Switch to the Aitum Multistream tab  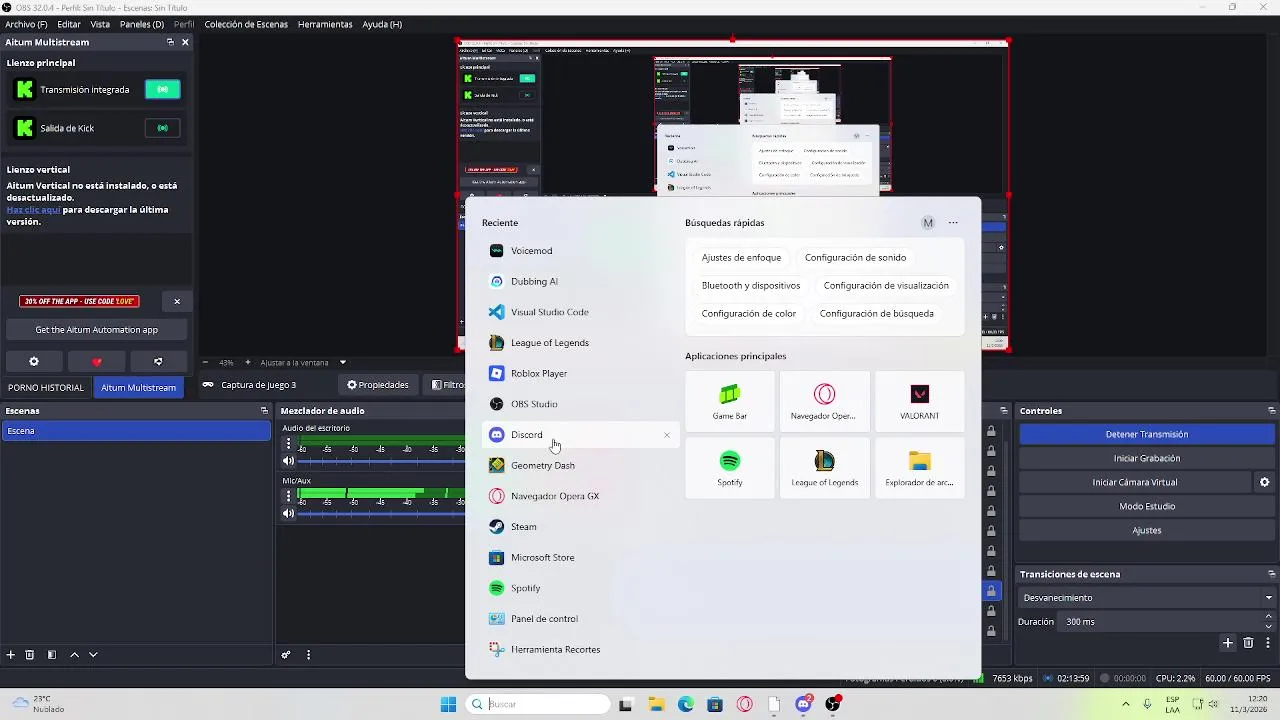[138, 387]
